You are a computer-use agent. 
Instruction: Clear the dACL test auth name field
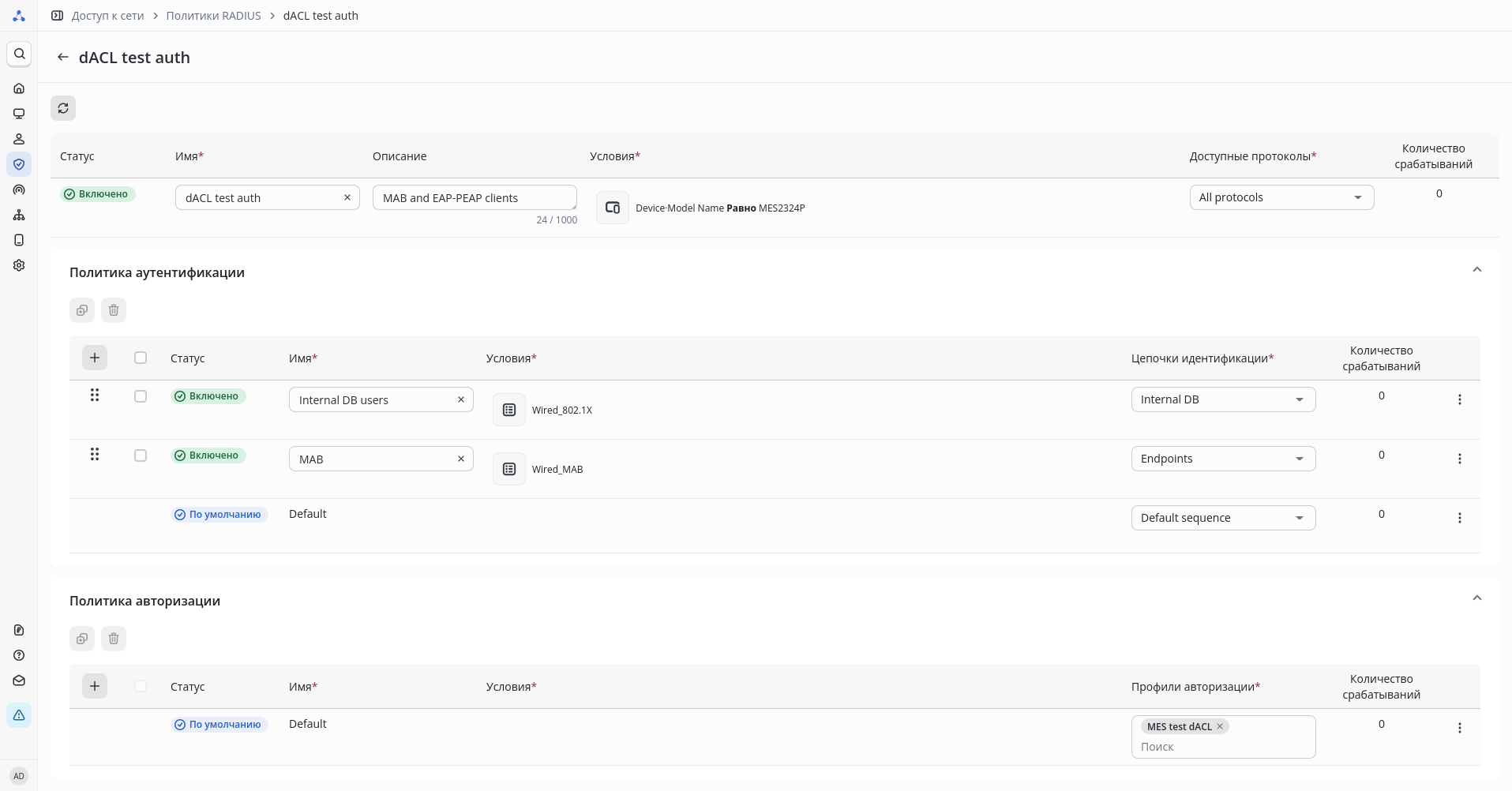click(x=347, y=197)
